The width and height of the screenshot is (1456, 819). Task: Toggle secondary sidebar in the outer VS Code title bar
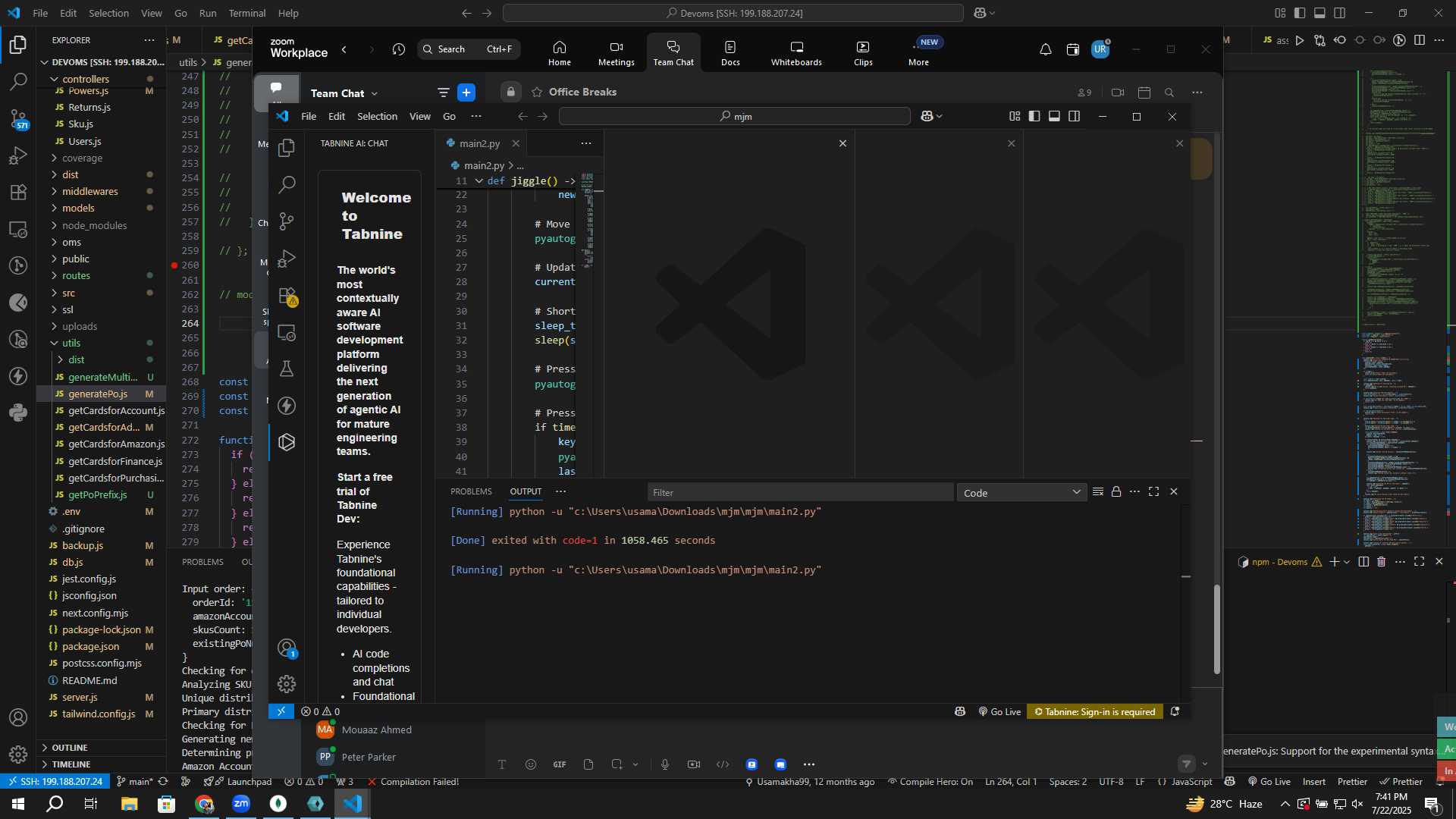[x=1340, y=13]
